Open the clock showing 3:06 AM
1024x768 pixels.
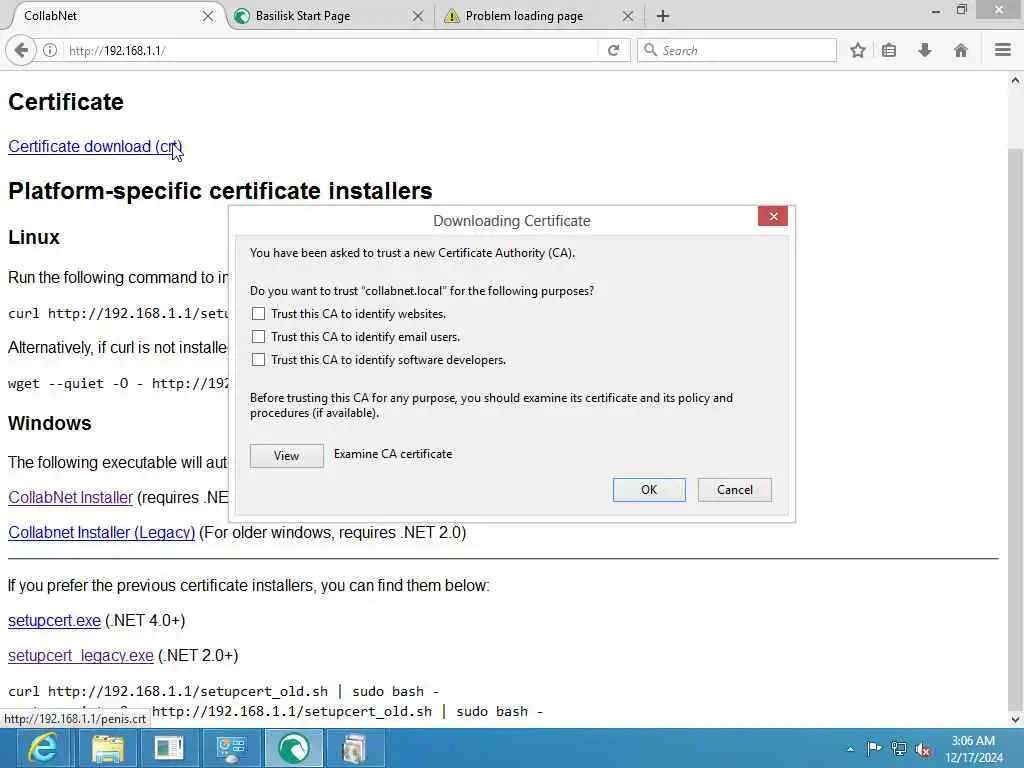[973, 748]
